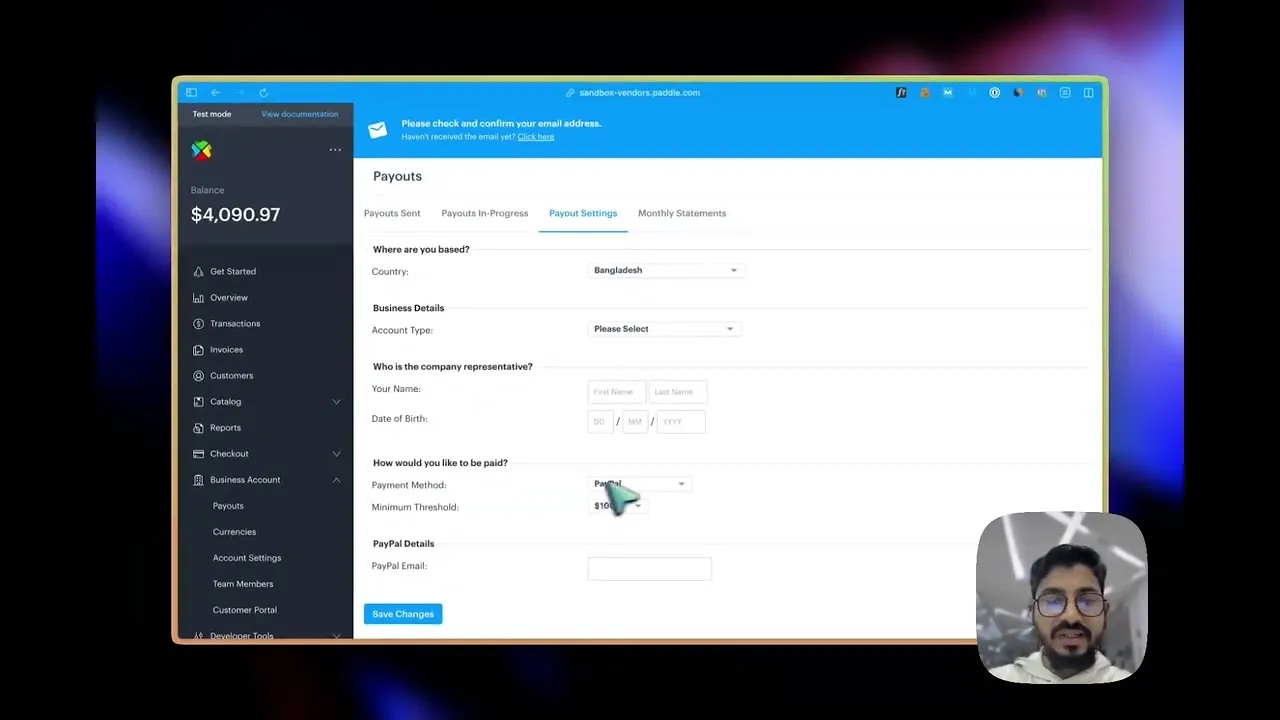This screenshot has width=1280, height=720.
Task: Click the Customers person icon
Action: pyautogui.click(x=198, y=376)
